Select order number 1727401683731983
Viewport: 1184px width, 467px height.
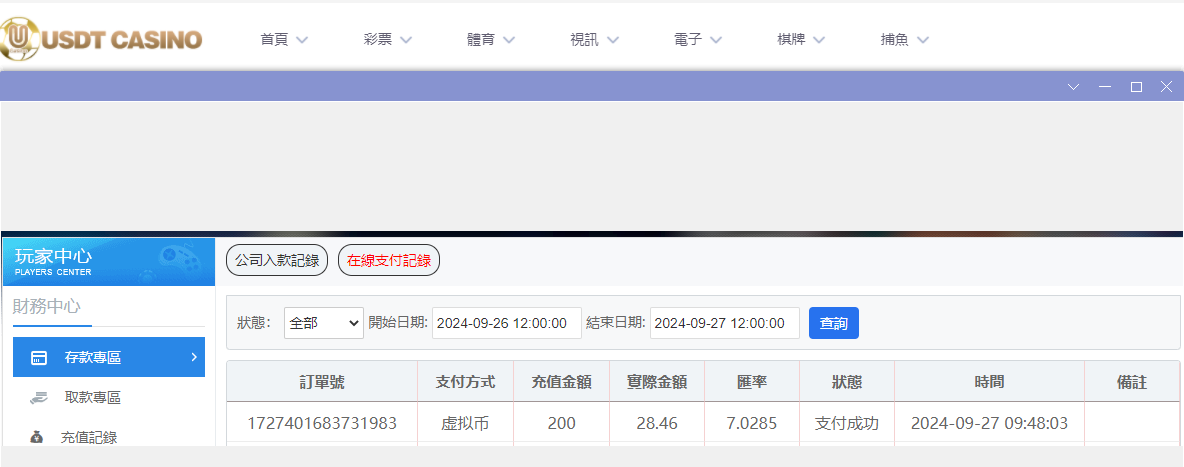(x=322, y=423)
